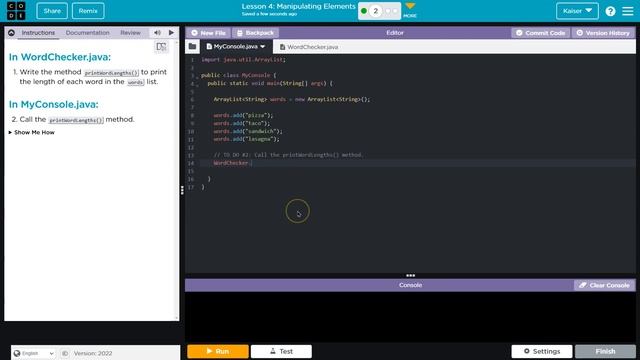Screen dimensions: 640x360
Task: Click the draggable panel resize handle
Action: point(182,190)
